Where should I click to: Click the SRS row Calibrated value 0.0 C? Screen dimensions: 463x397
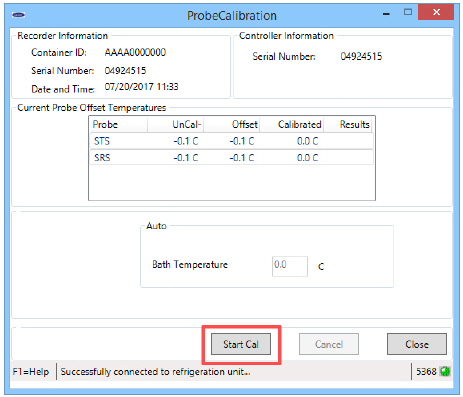pos(307,157)
